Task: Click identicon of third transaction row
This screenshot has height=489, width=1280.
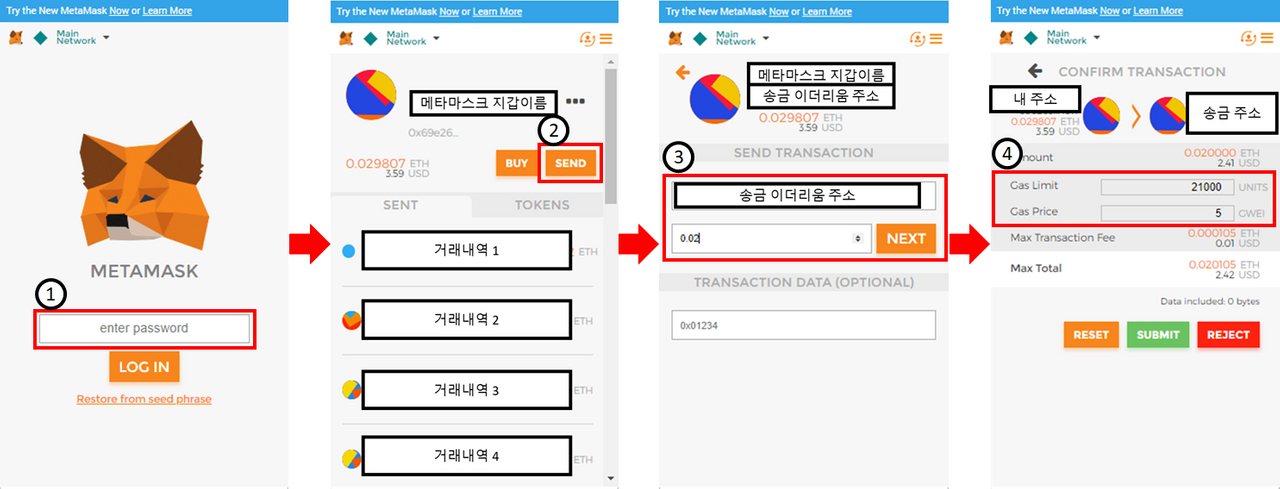Action: click(350, 390)
